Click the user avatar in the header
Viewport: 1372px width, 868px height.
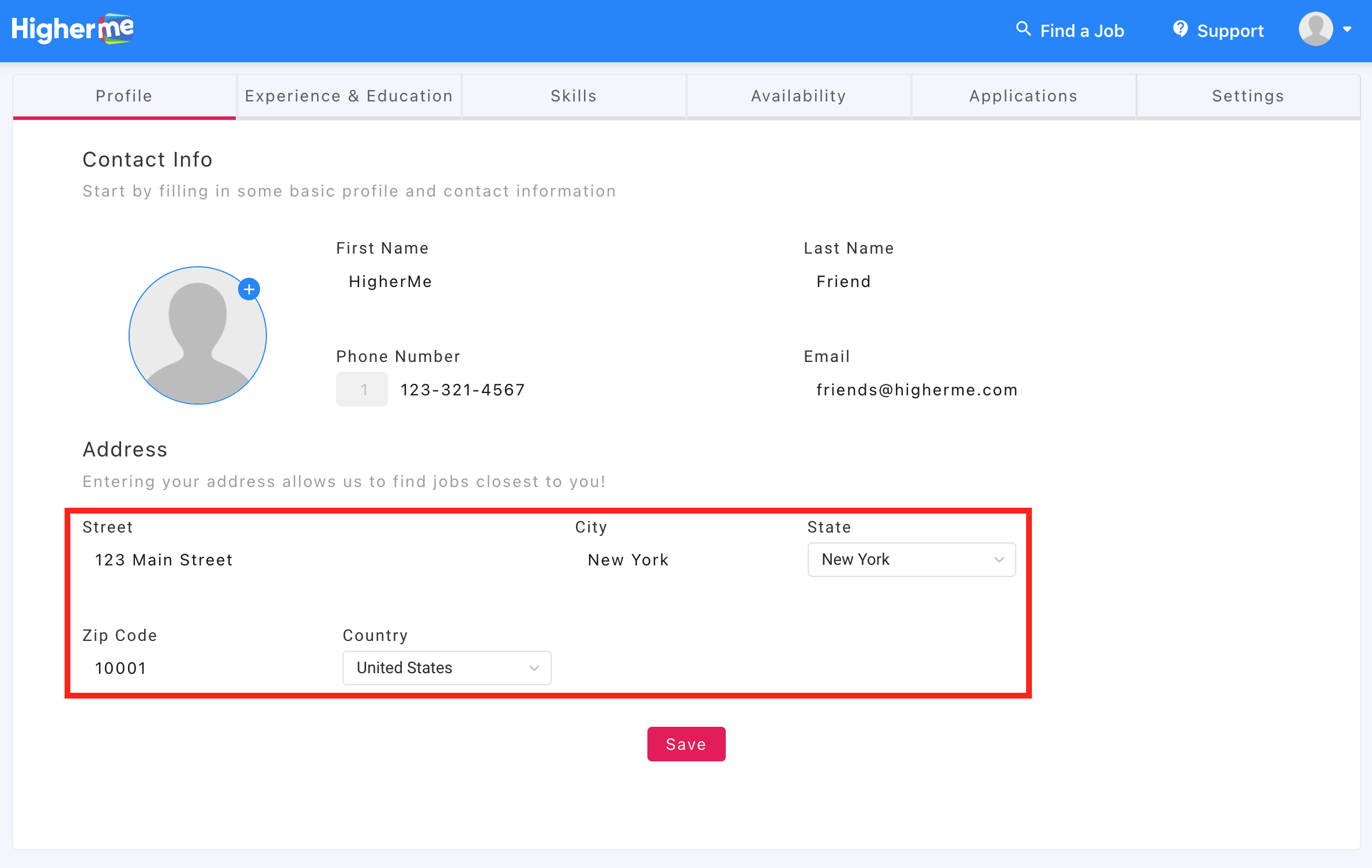[x=1316, y=29]
